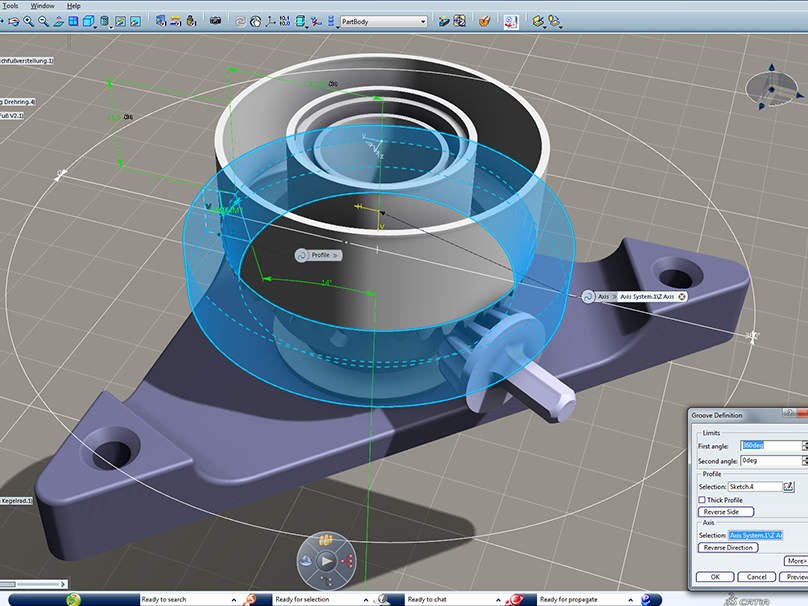Click the Reverse Side button
808x606 pixels.
(x=725, y=511)
